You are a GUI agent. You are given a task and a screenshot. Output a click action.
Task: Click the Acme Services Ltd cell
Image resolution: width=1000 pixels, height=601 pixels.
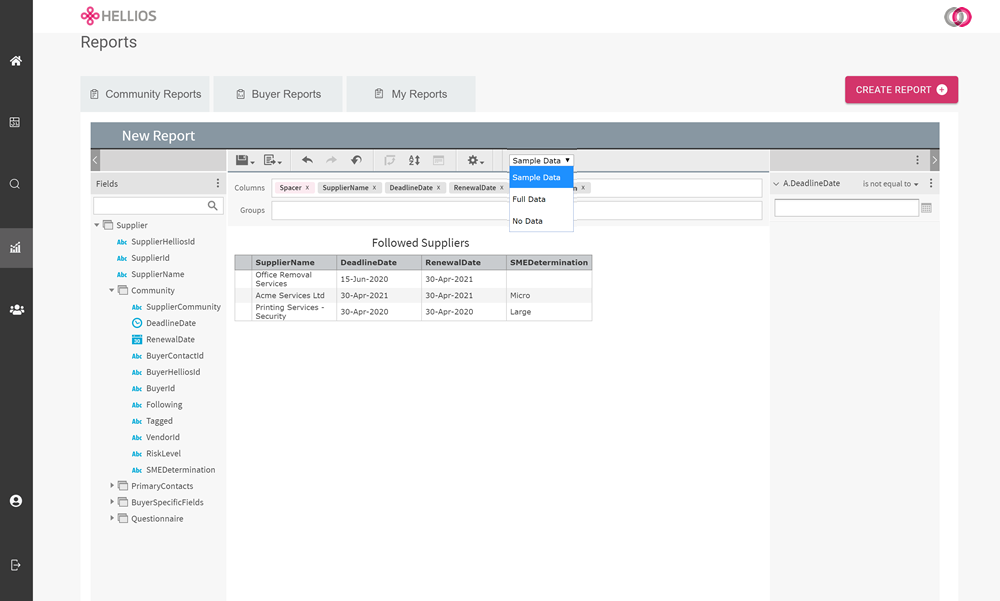click(294, 295)
